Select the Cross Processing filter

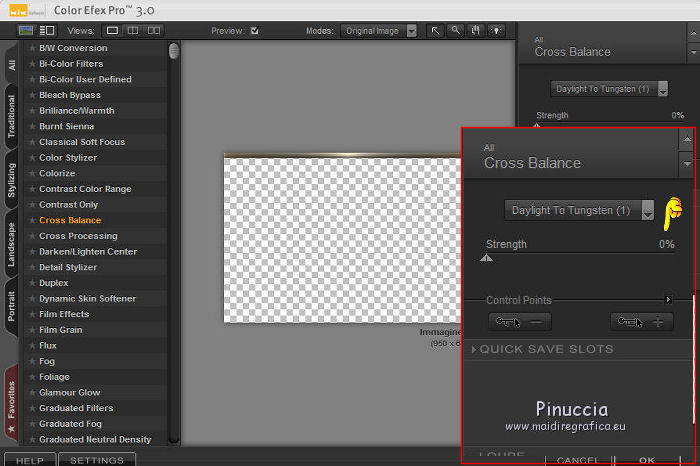[x=78, y=236]
